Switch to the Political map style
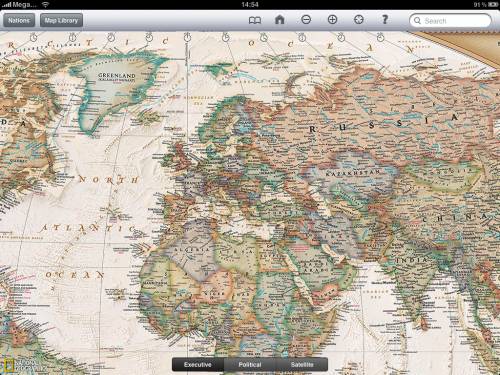The image size is (500, 375). (x=250, y=365)
